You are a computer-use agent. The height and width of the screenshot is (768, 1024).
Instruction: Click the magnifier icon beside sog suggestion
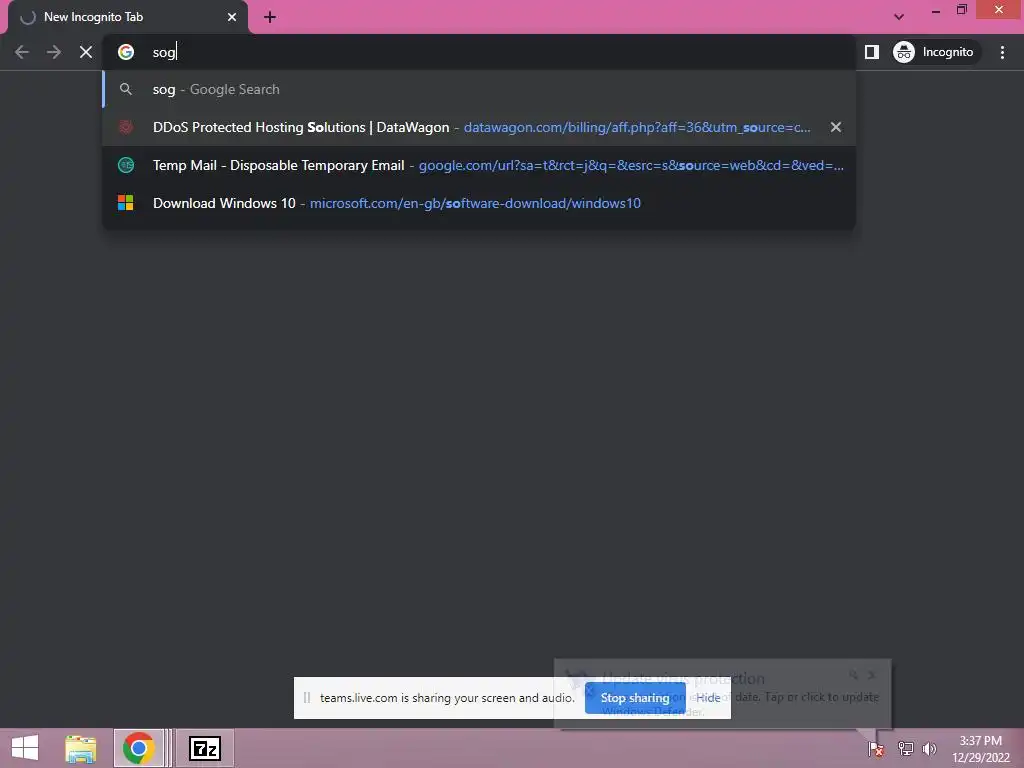tap(125, 89)
